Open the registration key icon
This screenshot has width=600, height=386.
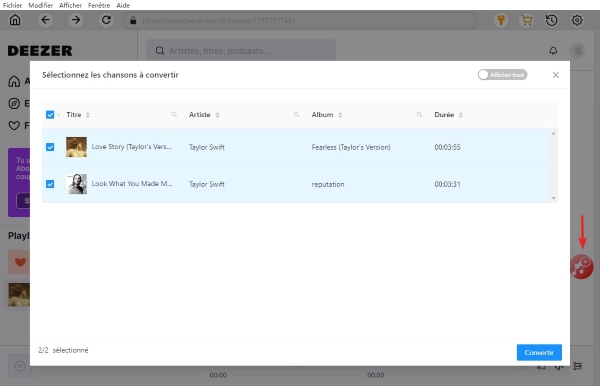(501, 20)
